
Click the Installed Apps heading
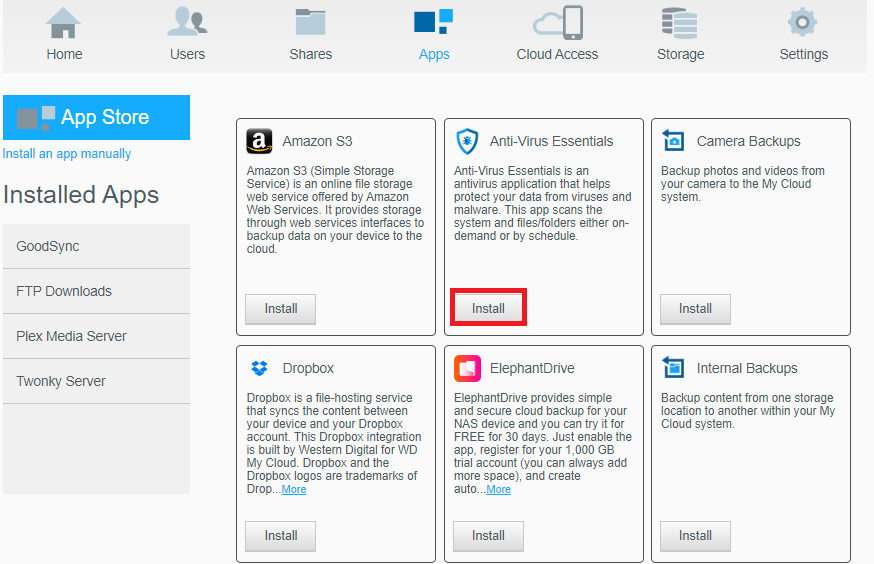pos(81,195)
